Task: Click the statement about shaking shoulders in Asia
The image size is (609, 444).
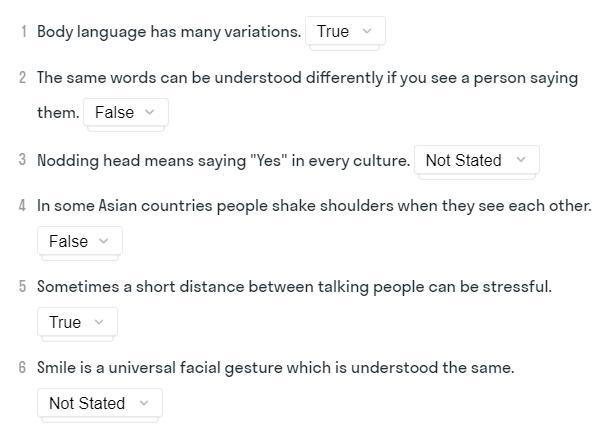Action: [x=314, y=206]
